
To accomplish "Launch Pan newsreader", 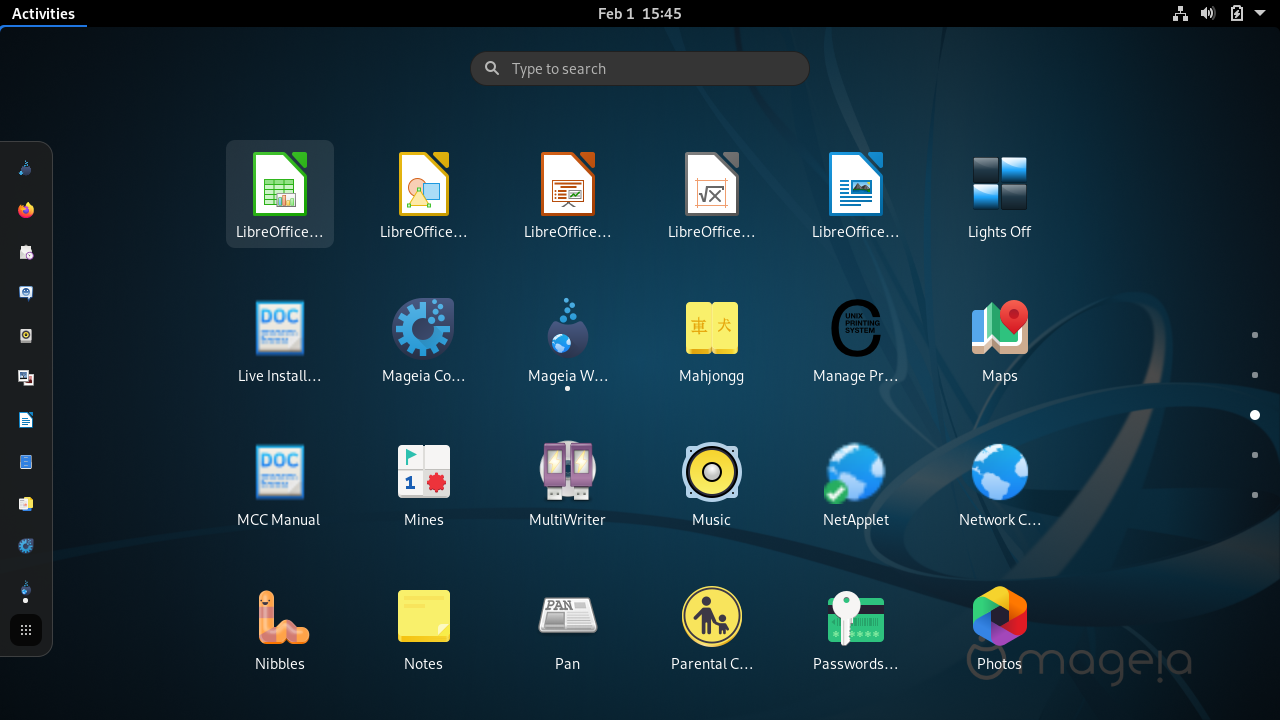I will 568,626.
